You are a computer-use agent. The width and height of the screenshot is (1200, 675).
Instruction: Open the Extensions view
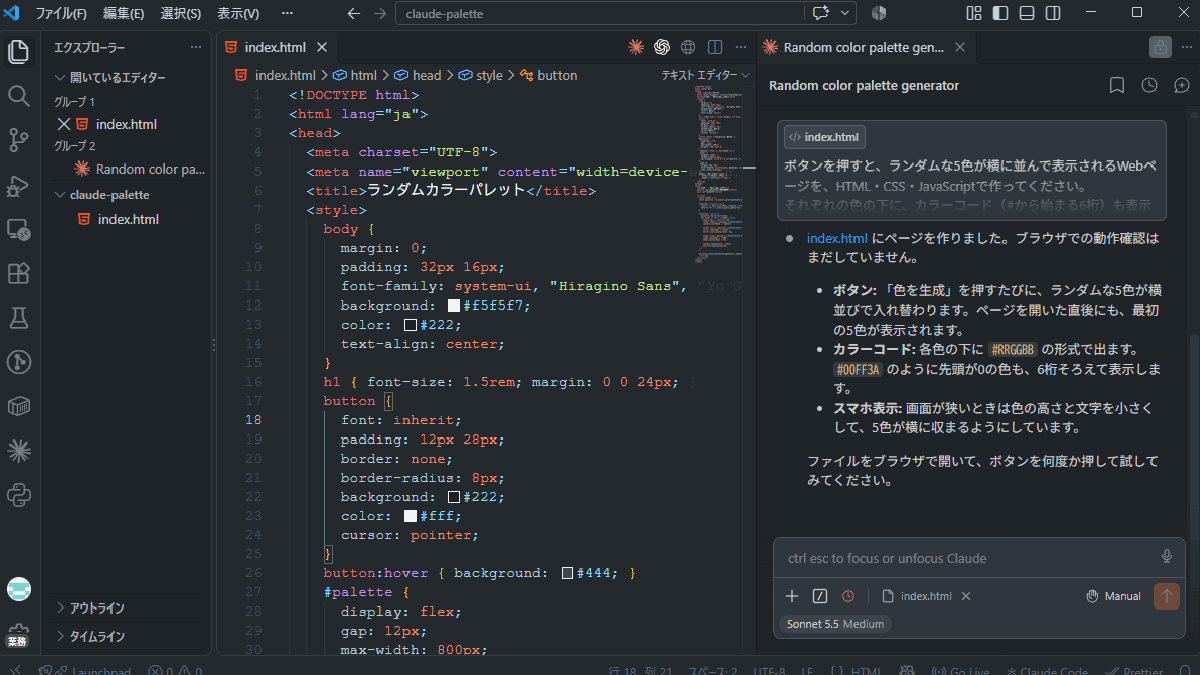[x=19, y=273]
